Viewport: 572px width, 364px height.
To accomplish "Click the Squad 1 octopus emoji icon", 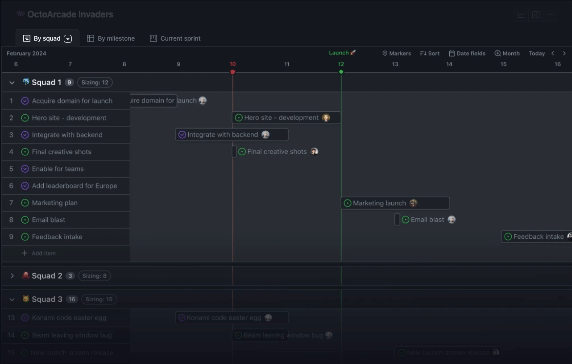I will (26, 82).
